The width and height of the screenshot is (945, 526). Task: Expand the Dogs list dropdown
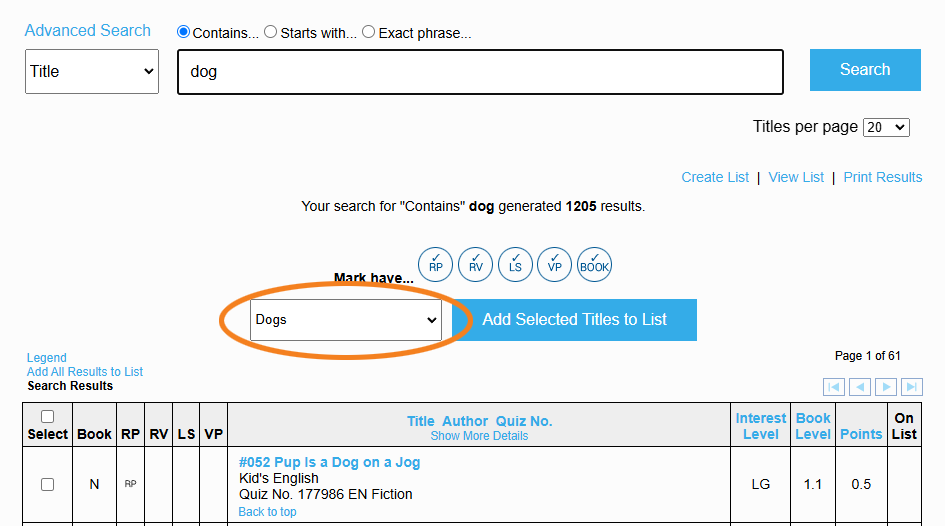click(346, 320)
